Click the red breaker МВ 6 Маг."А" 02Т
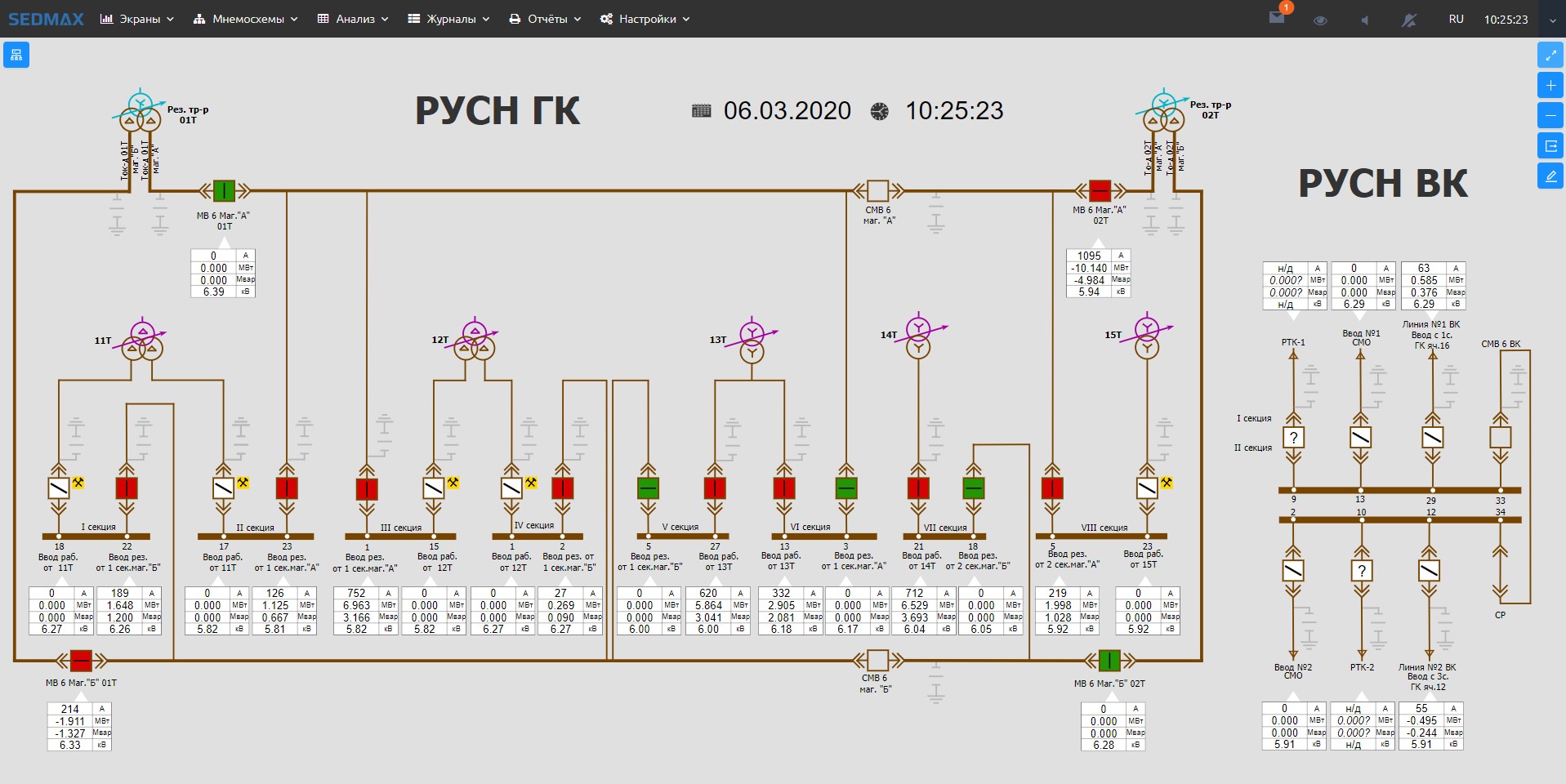1566x784 pixels. (x=1100, y=191)
